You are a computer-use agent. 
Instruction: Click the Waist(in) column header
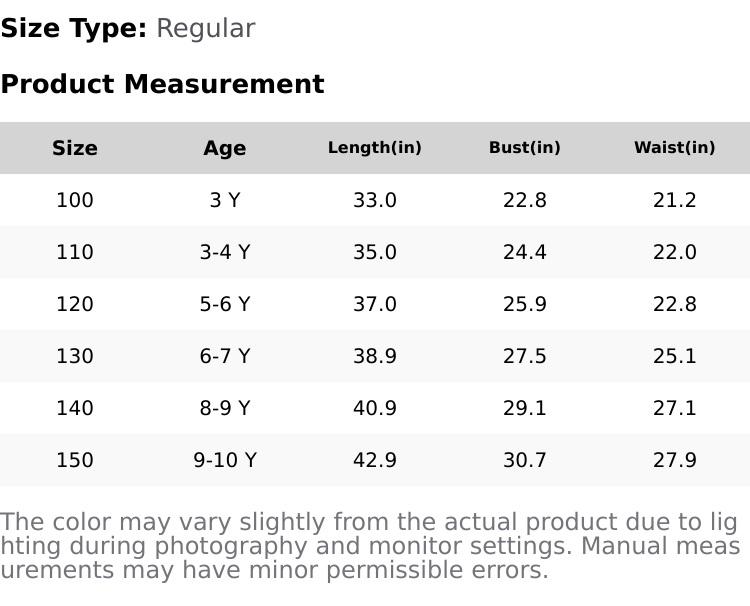tap(675, 148)
